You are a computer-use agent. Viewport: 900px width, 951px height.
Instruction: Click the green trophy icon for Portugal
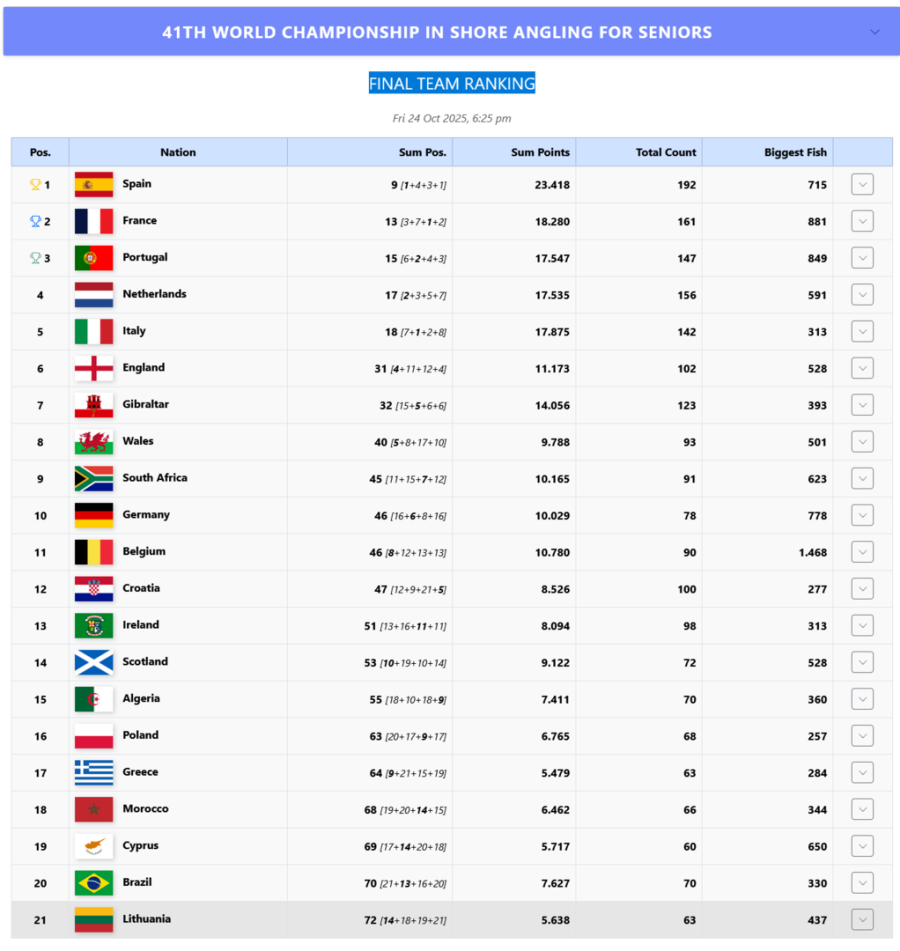tap(35, 258)
